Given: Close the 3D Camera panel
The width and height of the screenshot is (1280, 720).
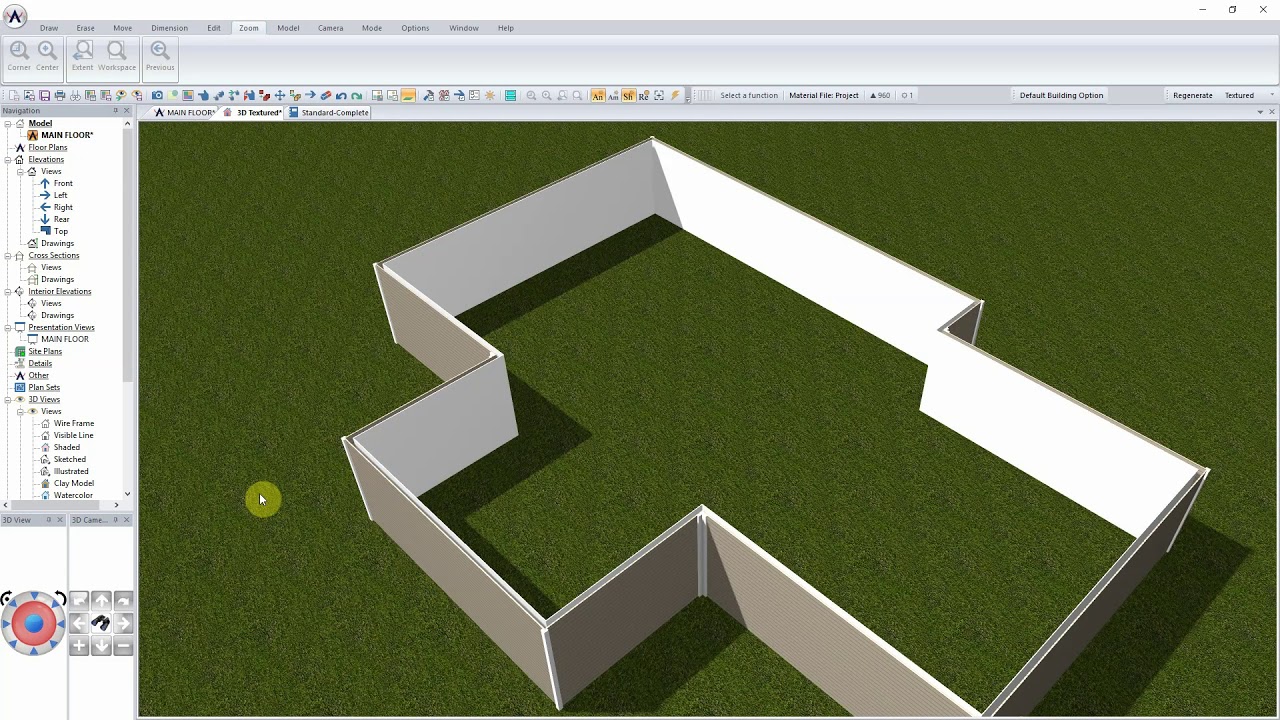Looking at the screenshot, I should point(126,520).
